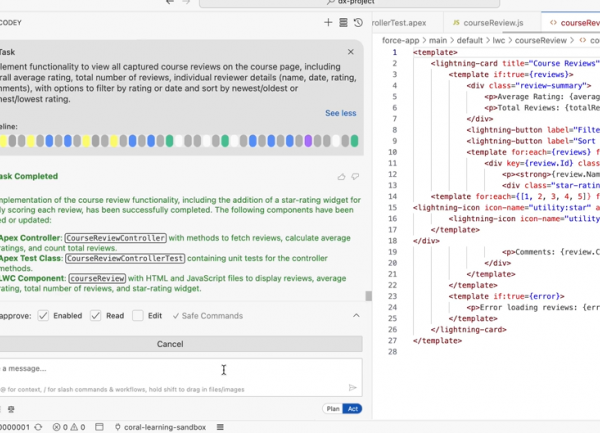Toggle the Read auto-approve checkbox

click(96, 316)
